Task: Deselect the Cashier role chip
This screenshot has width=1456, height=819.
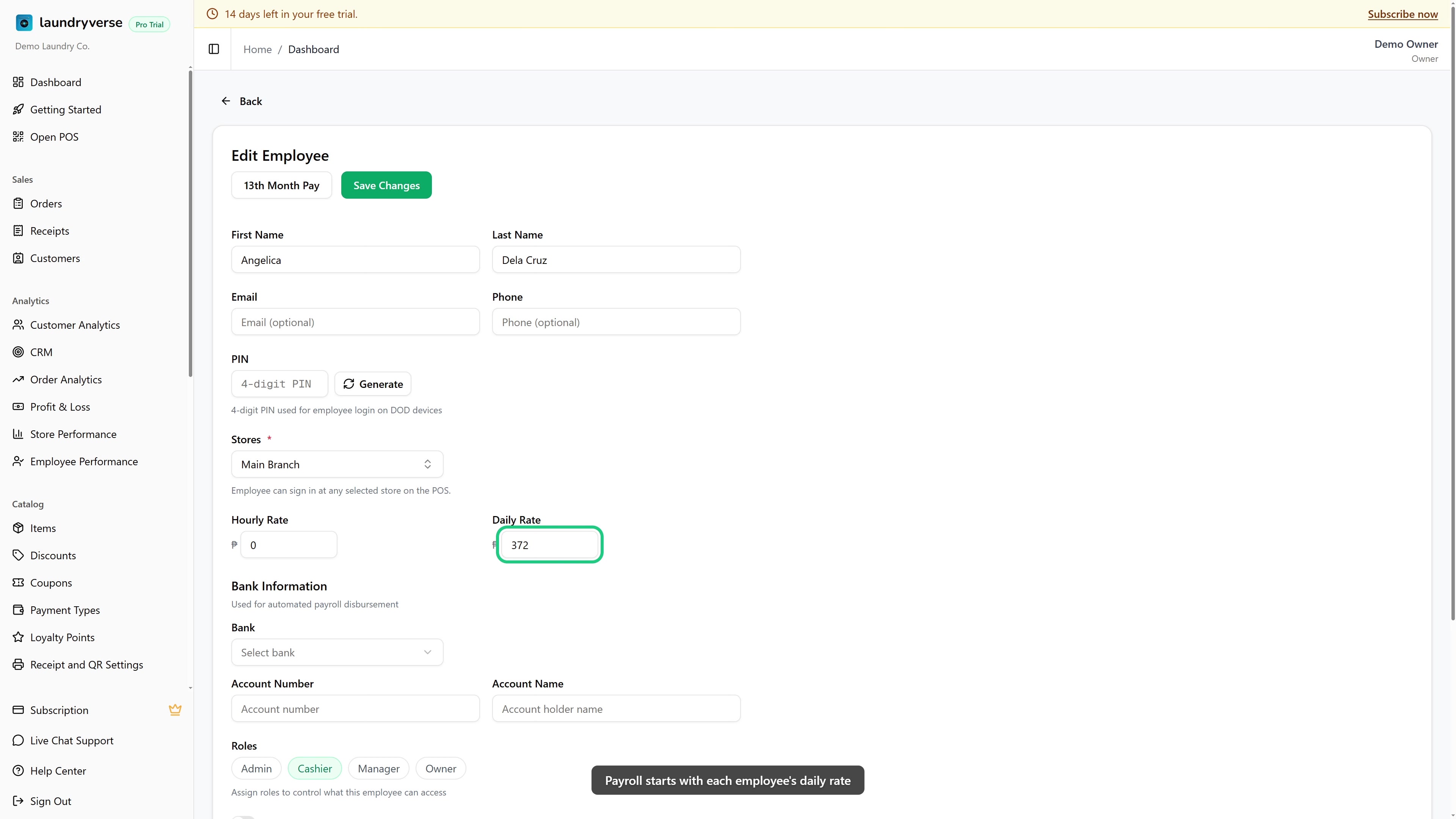Action: click(x=315, y=769)
